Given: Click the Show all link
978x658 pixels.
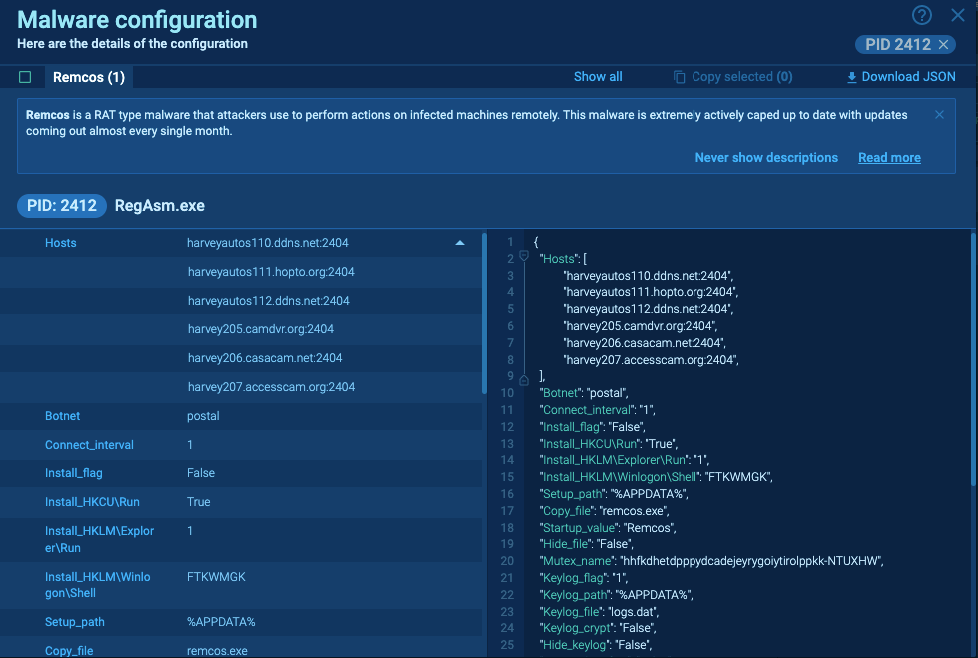Looking at the screenshot, I should point(598,77).
